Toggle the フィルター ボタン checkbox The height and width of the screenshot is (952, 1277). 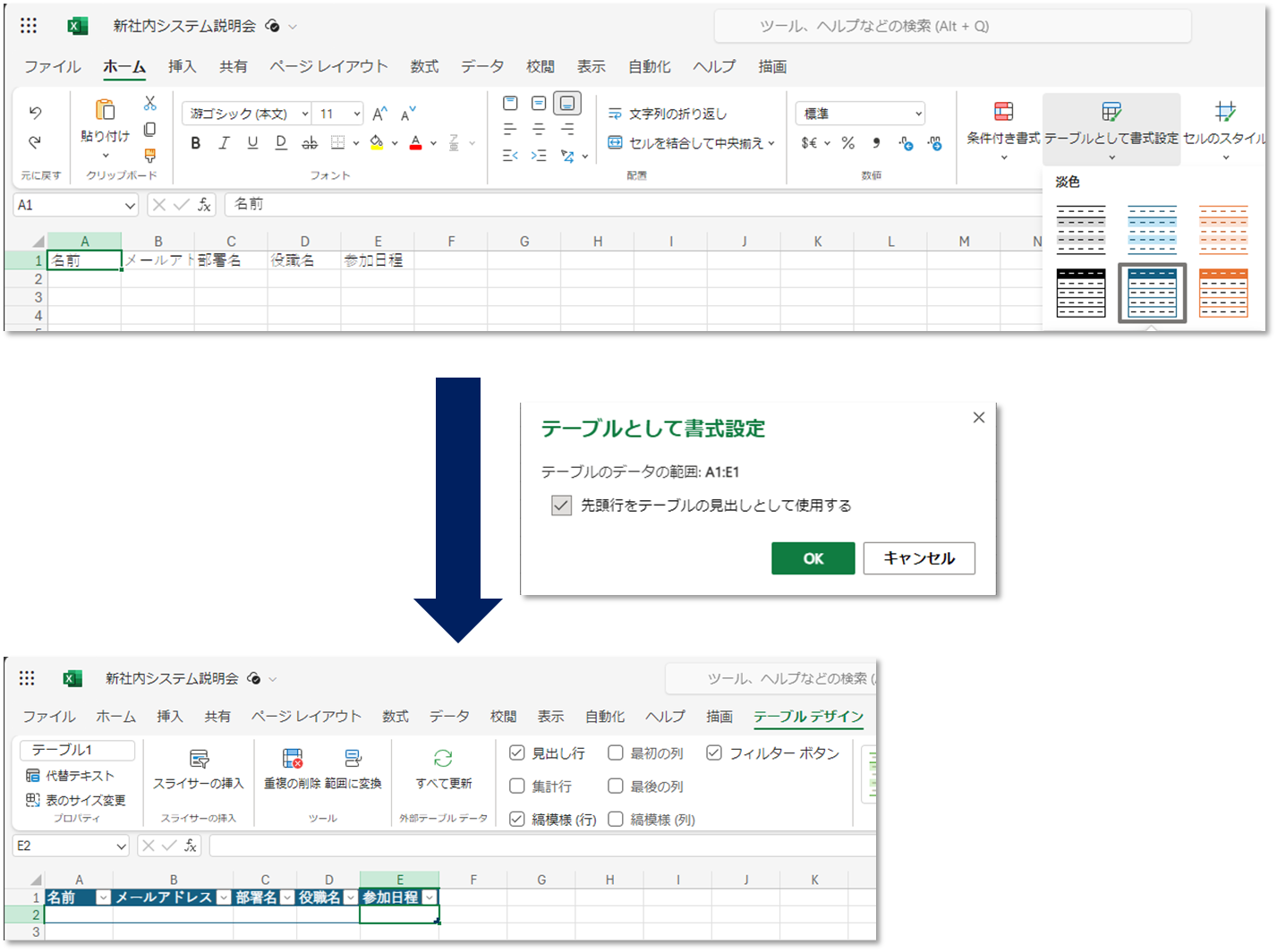click(714, 753)
